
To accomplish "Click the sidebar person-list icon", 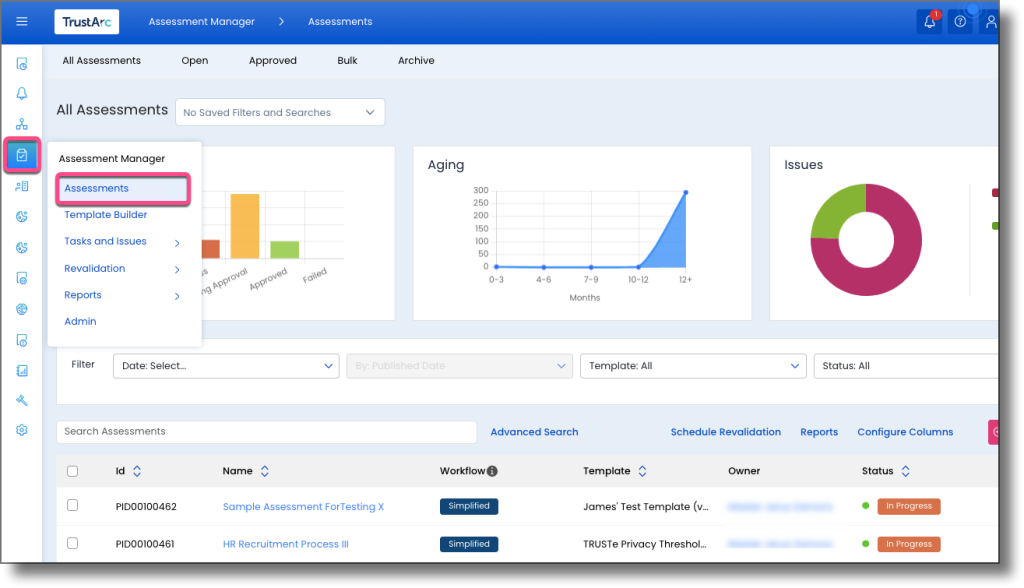I will click(x=22, y=186).
